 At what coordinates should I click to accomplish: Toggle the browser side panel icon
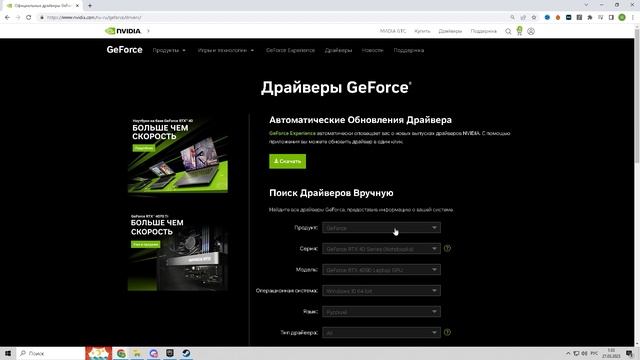(x=611, y=18)
